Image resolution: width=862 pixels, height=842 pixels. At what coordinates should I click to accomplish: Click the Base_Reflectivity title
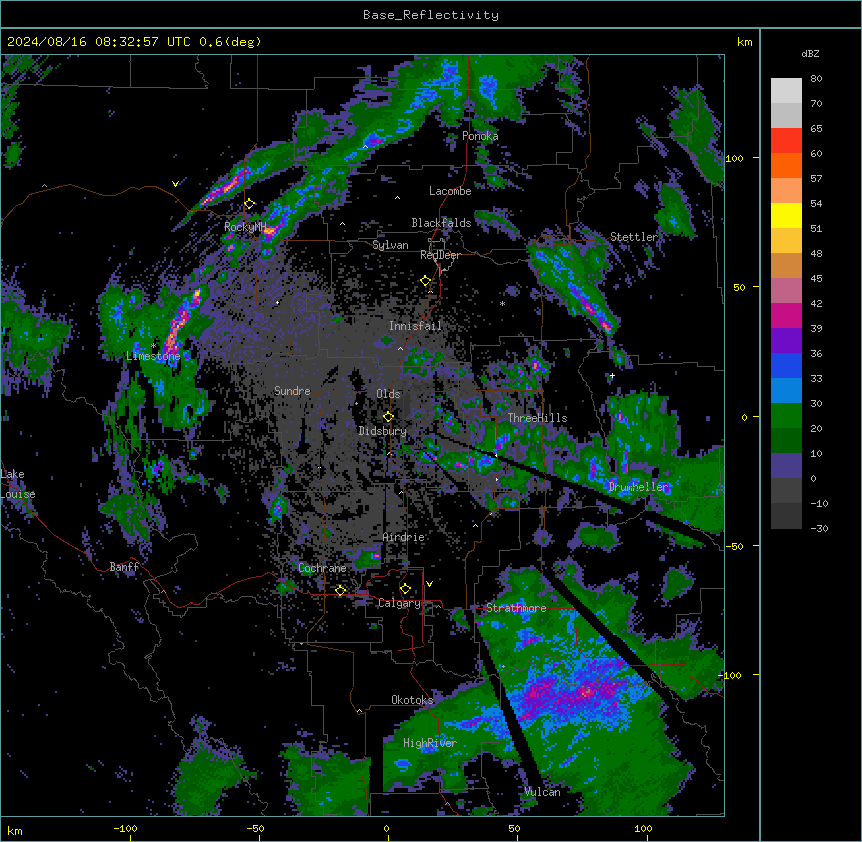tap(431, 15)
